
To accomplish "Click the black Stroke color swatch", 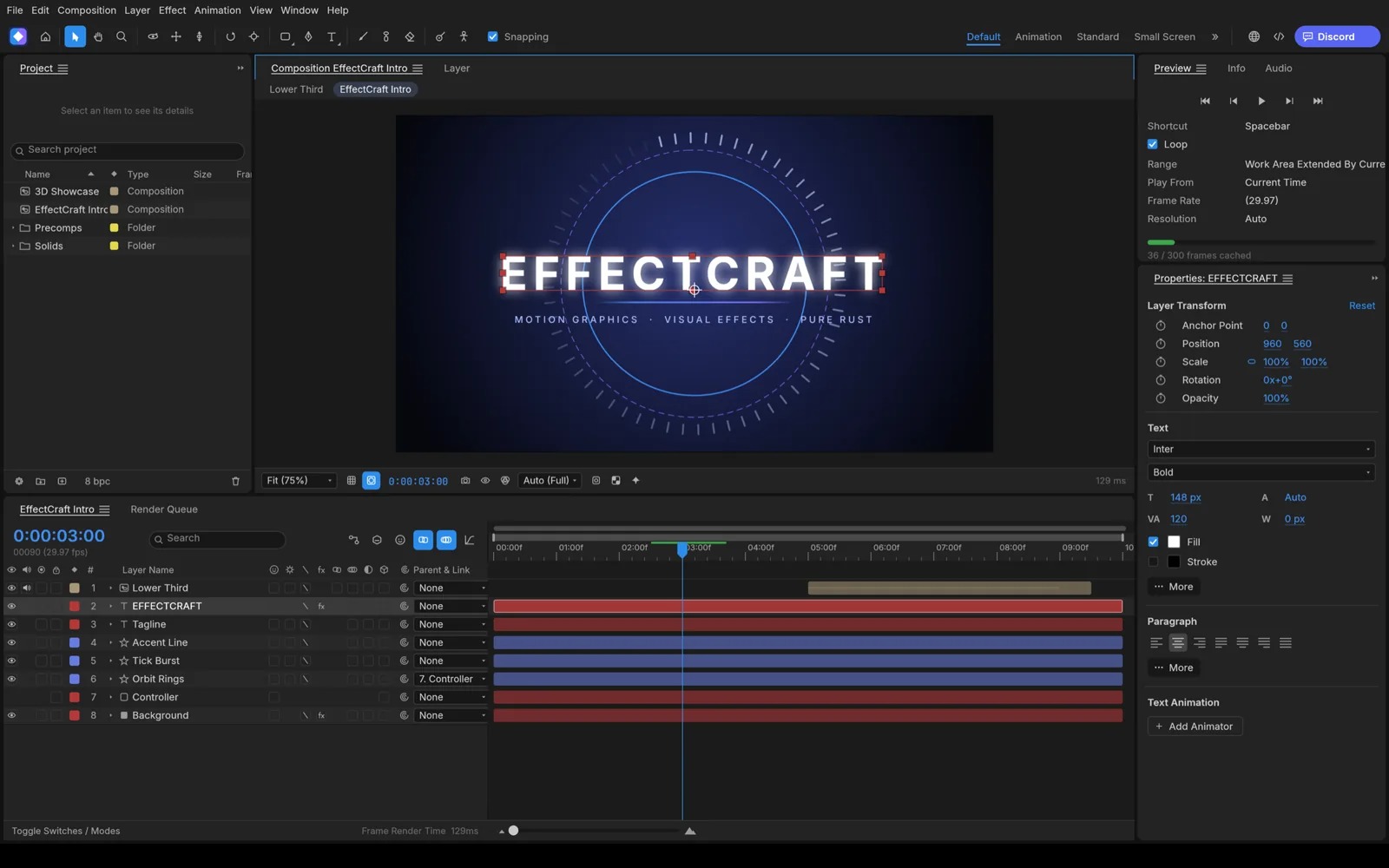I will tap(1174, 562).
